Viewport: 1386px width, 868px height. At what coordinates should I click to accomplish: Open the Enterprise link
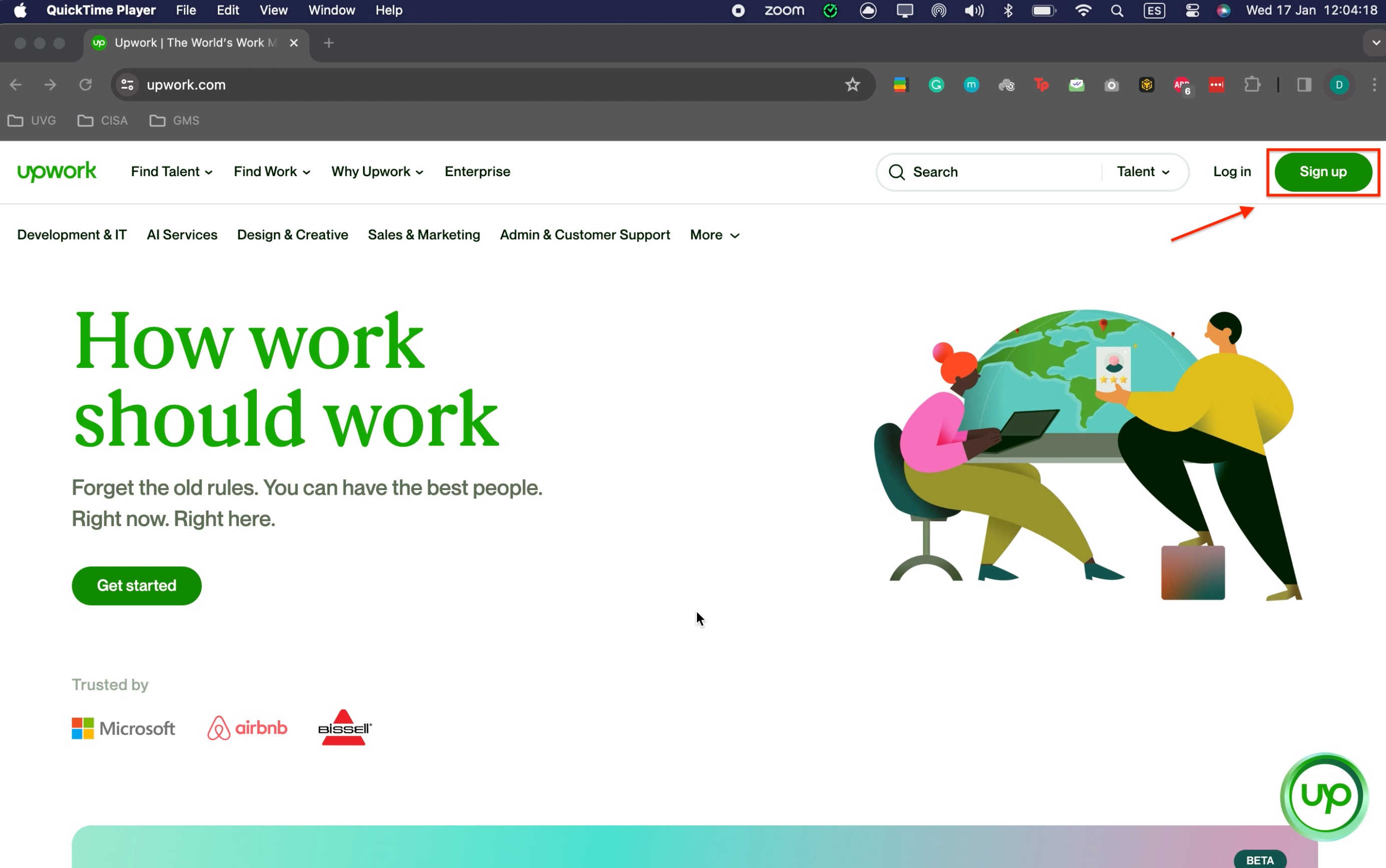477,172
